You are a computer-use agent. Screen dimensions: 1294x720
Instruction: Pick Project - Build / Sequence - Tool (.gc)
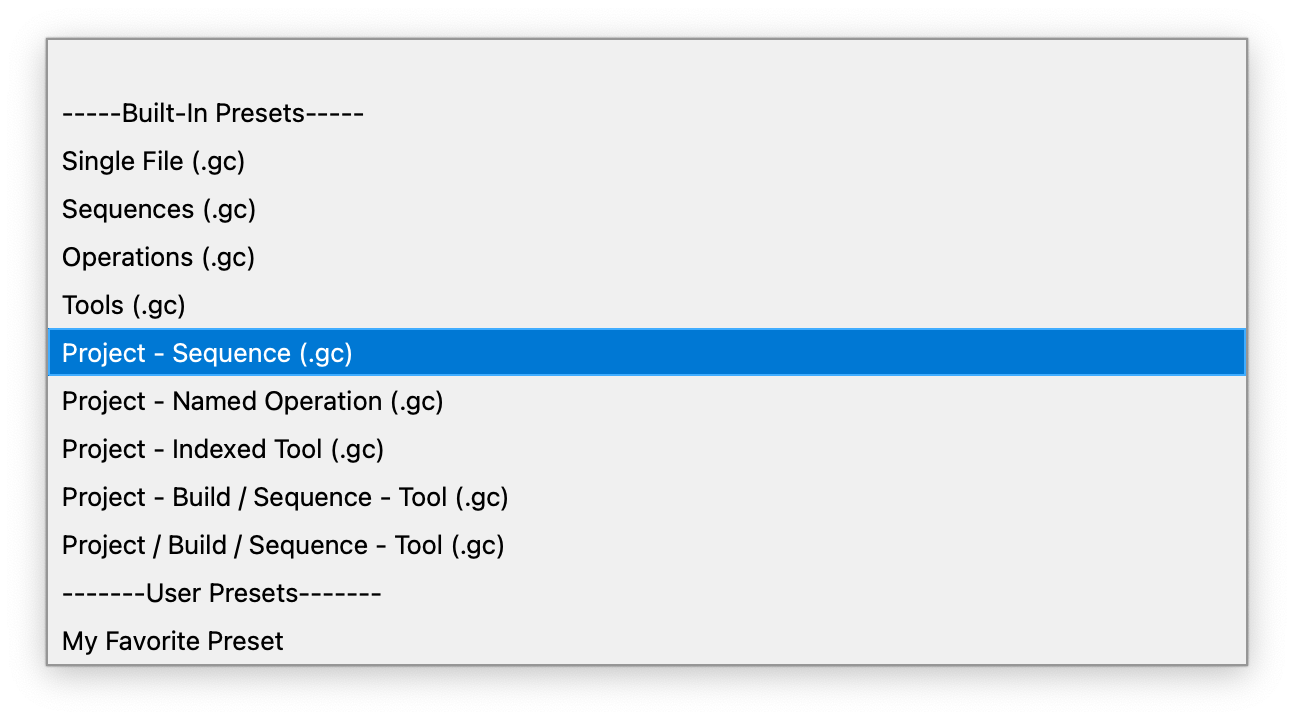coord(285,497)
